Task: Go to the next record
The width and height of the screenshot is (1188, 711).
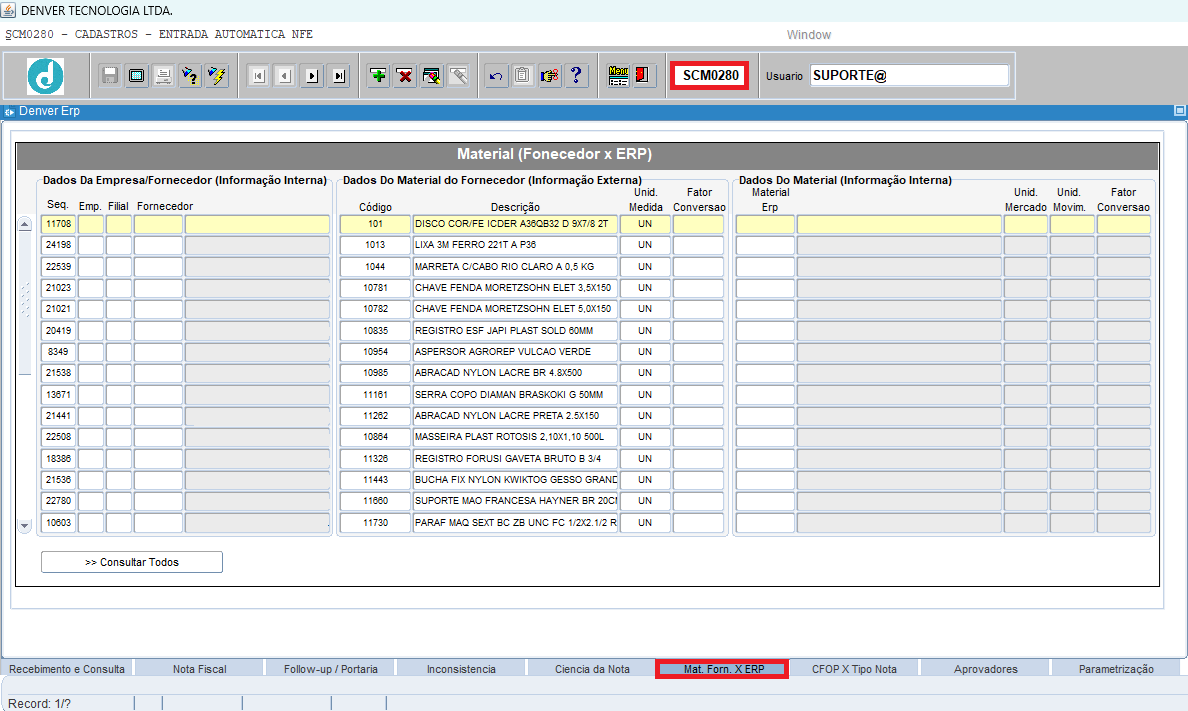Action: tap(312, 76)
